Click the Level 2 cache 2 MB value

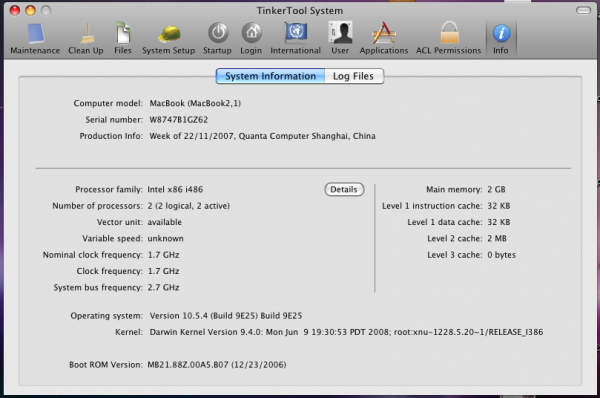[x=497, y=239]
